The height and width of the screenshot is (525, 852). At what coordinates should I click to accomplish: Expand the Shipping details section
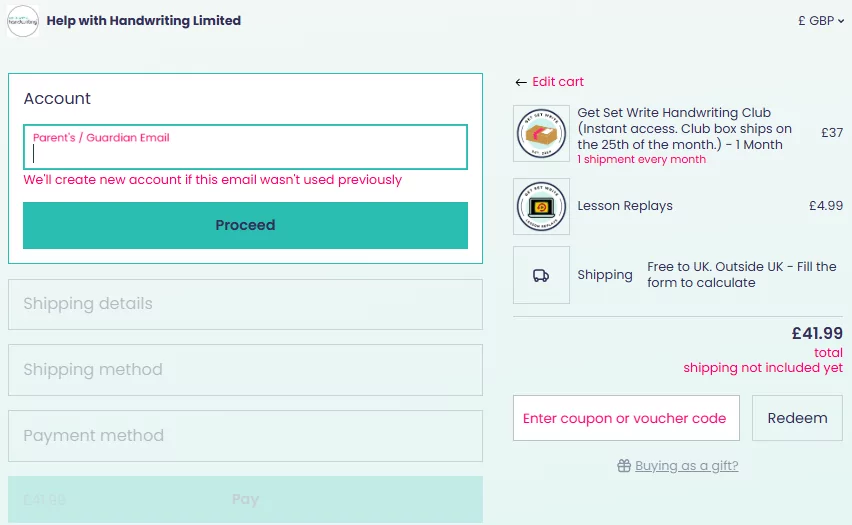245,304
